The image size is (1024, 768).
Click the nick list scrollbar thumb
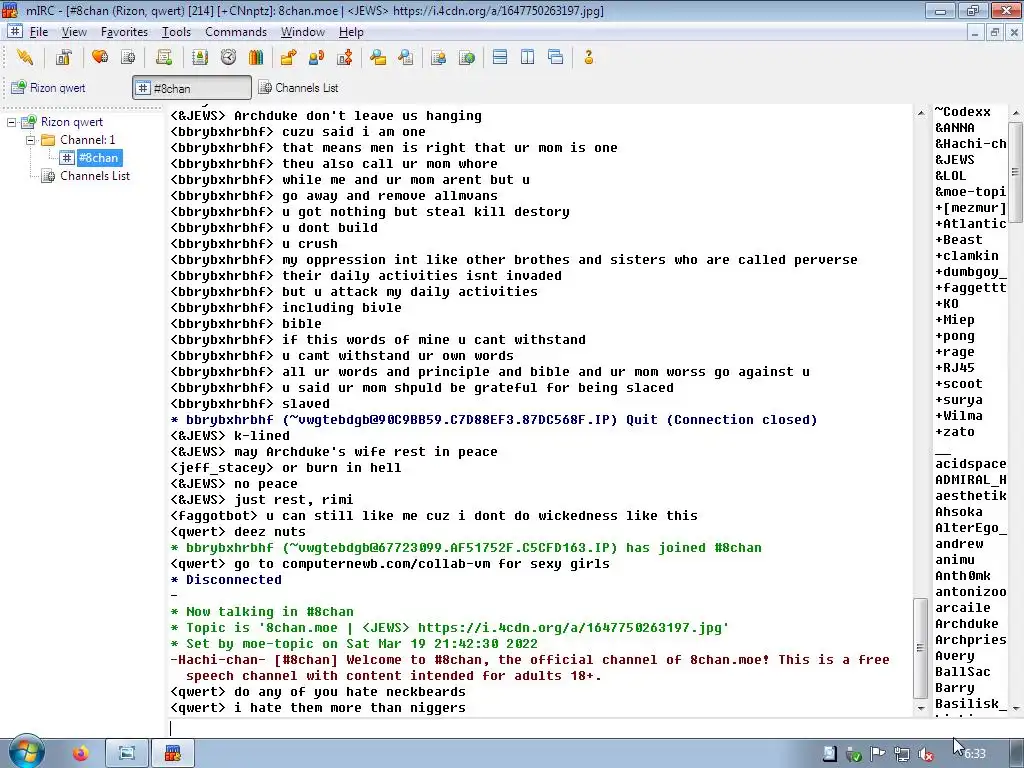click(1016, 172)
